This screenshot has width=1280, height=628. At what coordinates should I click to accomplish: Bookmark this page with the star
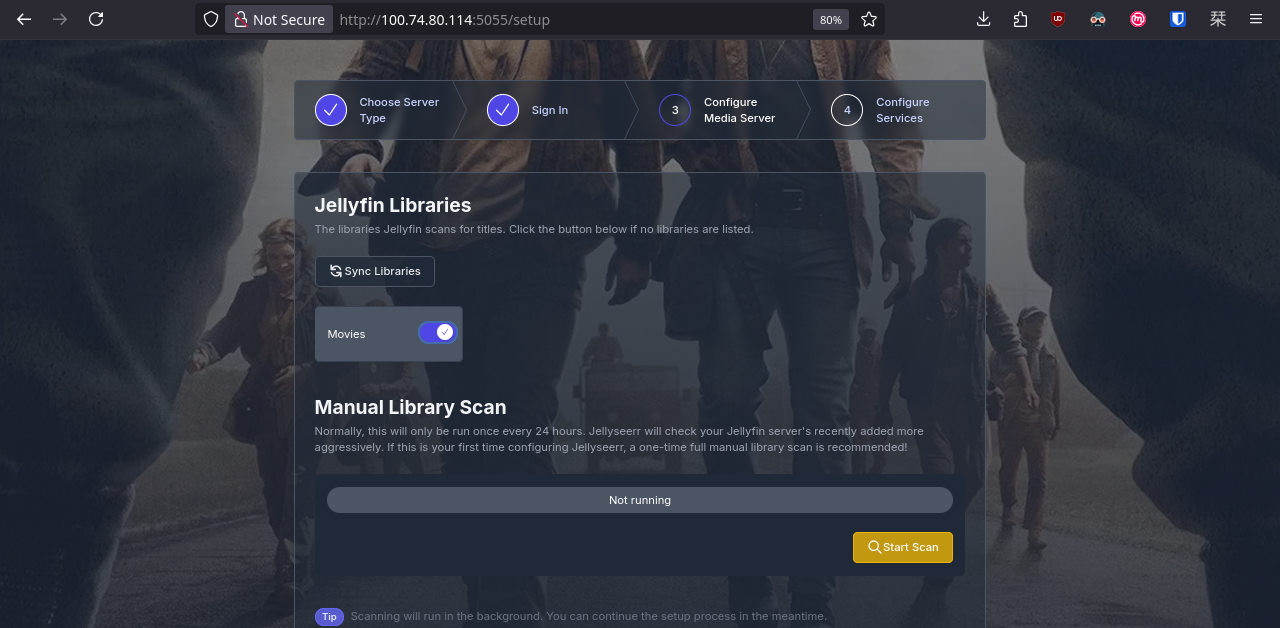869,19
